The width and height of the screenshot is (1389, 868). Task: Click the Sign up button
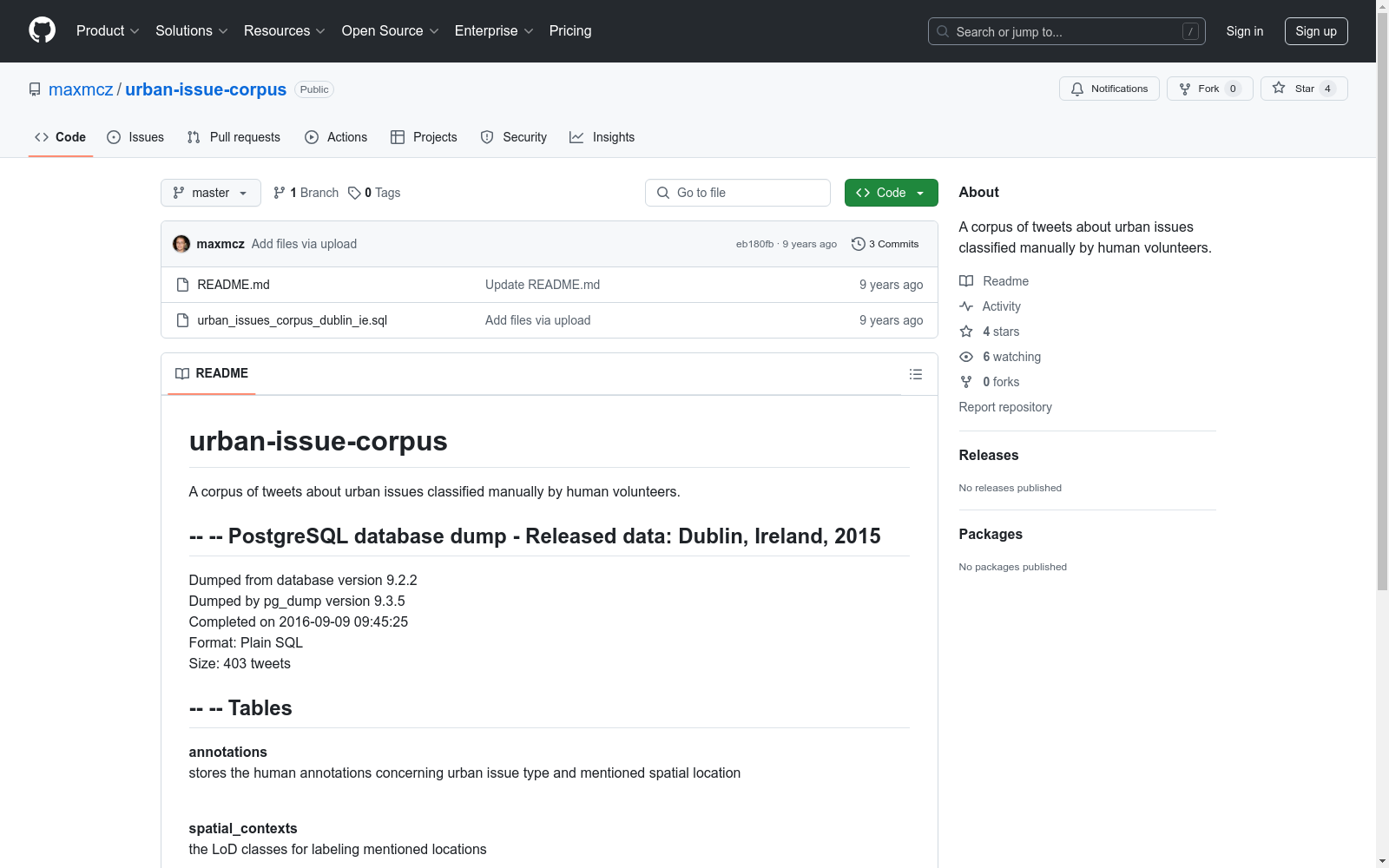click(1316, 31)
